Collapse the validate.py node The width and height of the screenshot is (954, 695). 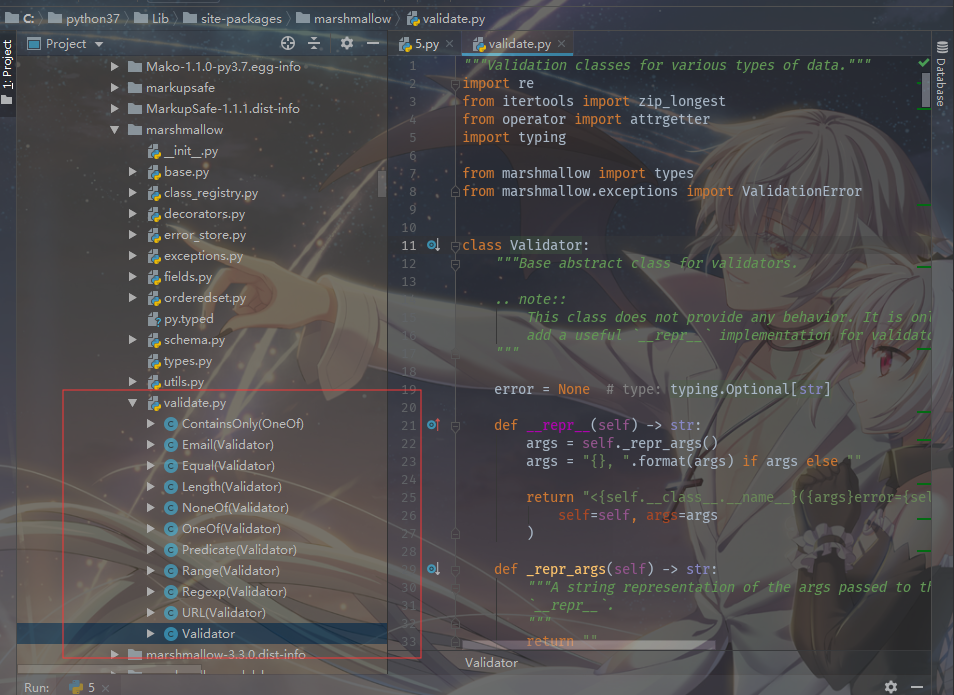pyautogui.click(x=133, y=403)
